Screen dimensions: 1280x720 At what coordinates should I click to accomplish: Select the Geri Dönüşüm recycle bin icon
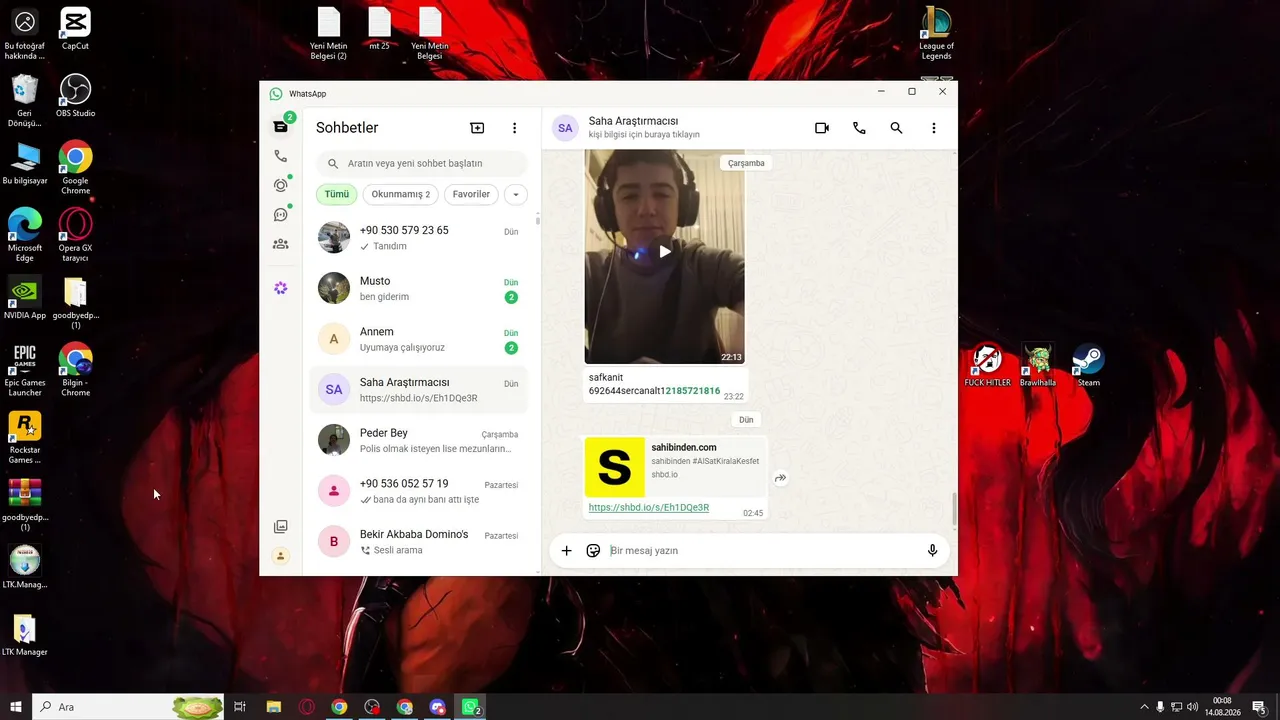pos(25,101)
